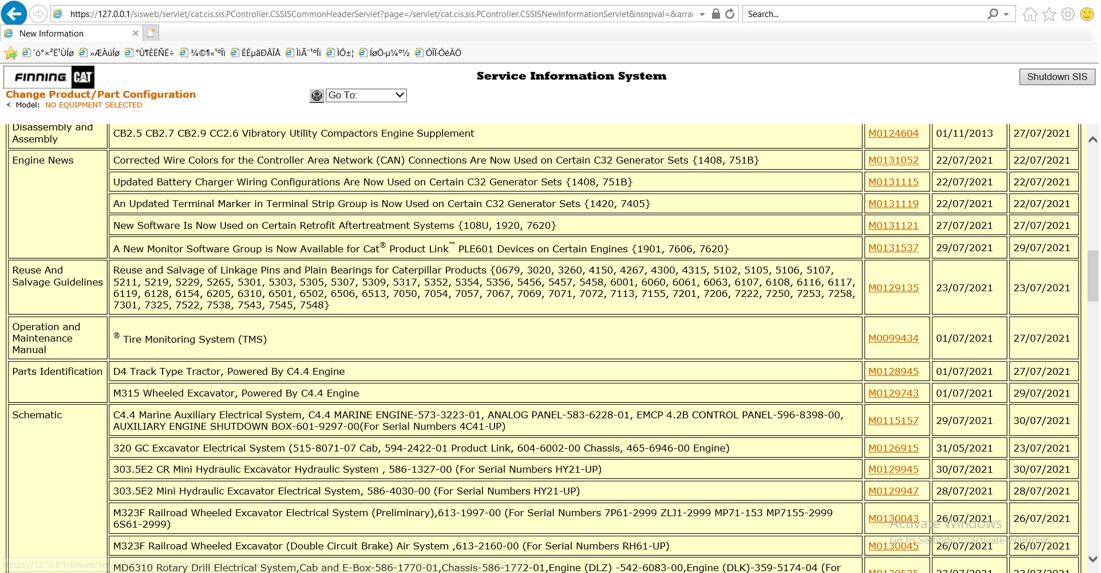Click NO EQUIPMENT SELECTED model text

[x=93, y=105]
